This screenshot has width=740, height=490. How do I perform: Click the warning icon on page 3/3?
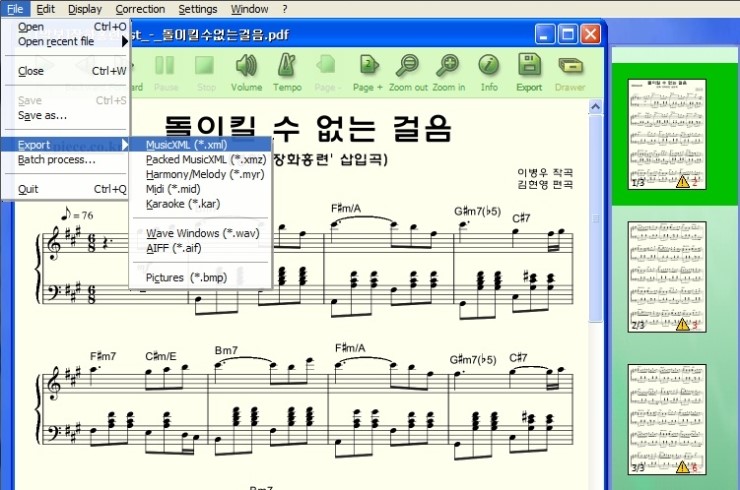(x=682, y=467)
